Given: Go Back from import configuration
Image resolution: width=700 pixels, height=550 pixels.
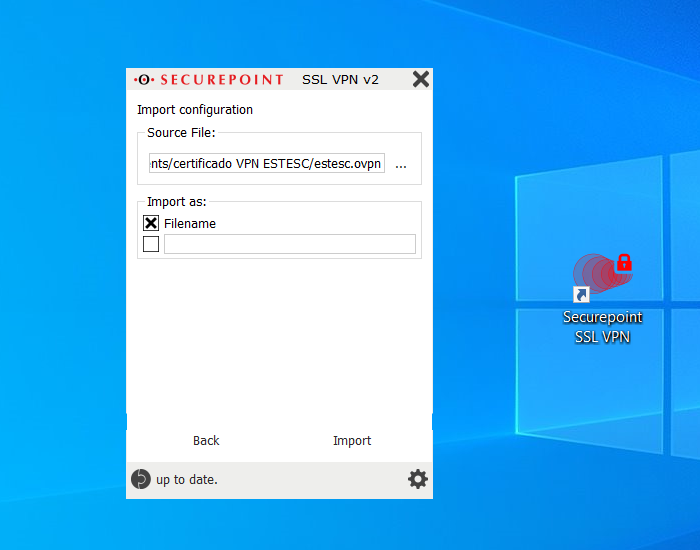Looking at the screenshot, I should tap(206, 441).
